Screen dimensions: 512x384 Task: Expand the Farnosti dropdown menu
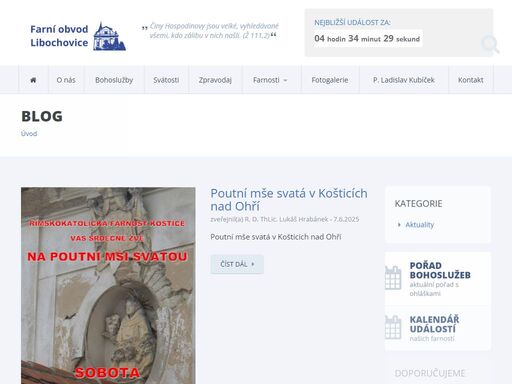pyautogui.click(x=270, y=80)
